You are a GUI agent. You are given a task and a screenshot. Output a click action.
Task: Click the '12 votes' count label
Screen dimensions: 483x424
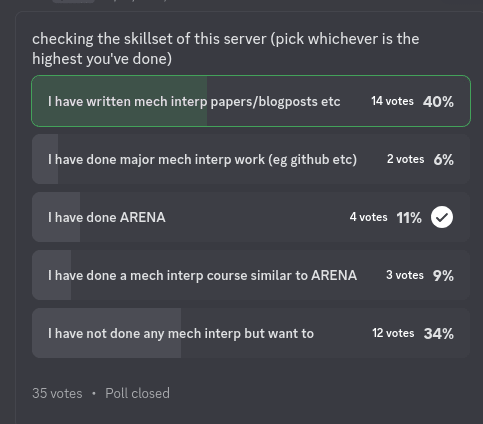click(x=393, y=333)
